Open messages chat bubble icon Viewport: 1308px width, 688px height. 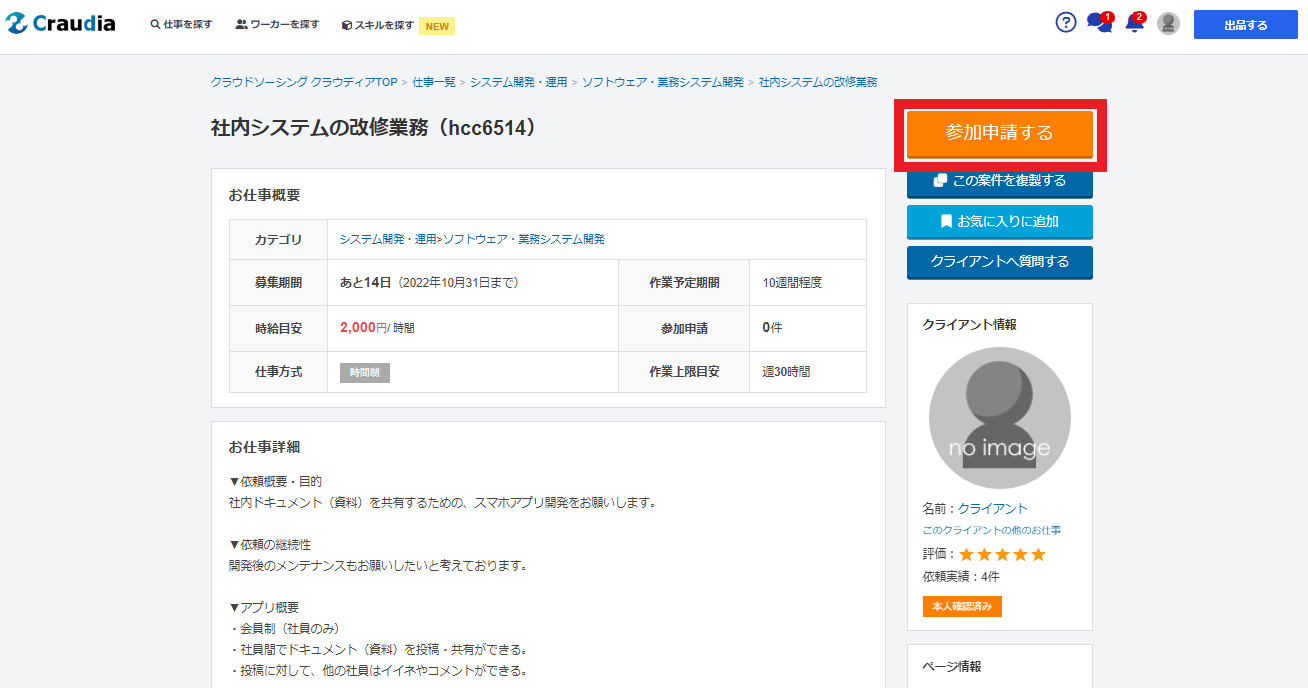click(1098, 23)
